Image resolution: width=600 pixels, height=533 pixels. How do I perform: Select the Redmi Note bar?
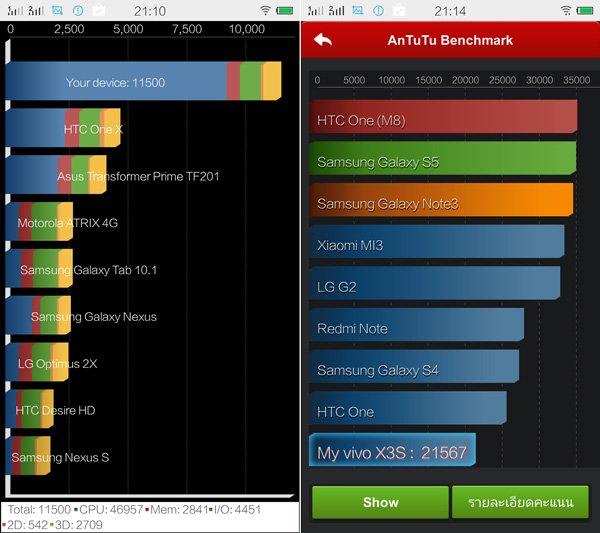coord(417,325)
